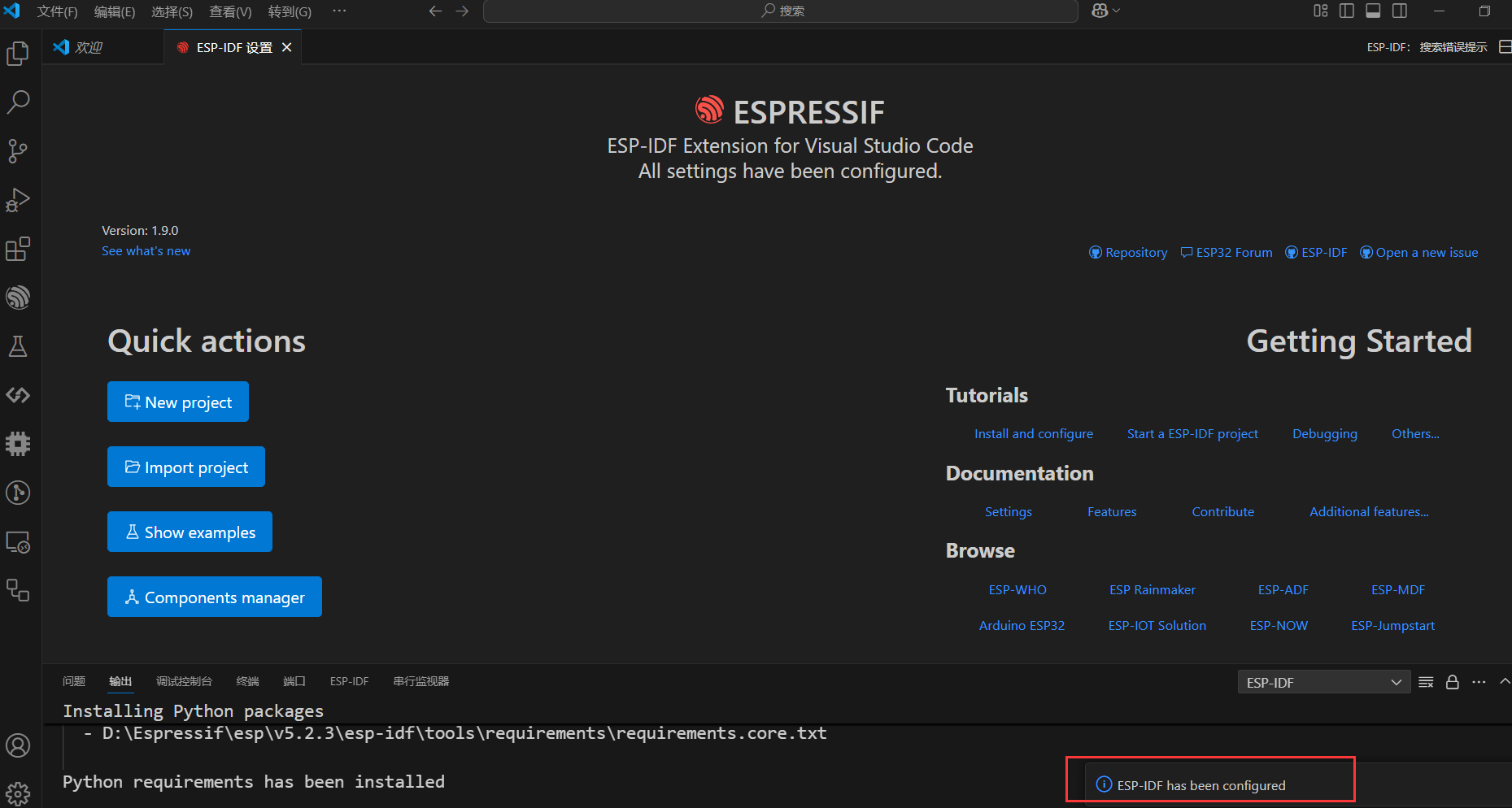Switch to the 终端 panel tab

247,681
